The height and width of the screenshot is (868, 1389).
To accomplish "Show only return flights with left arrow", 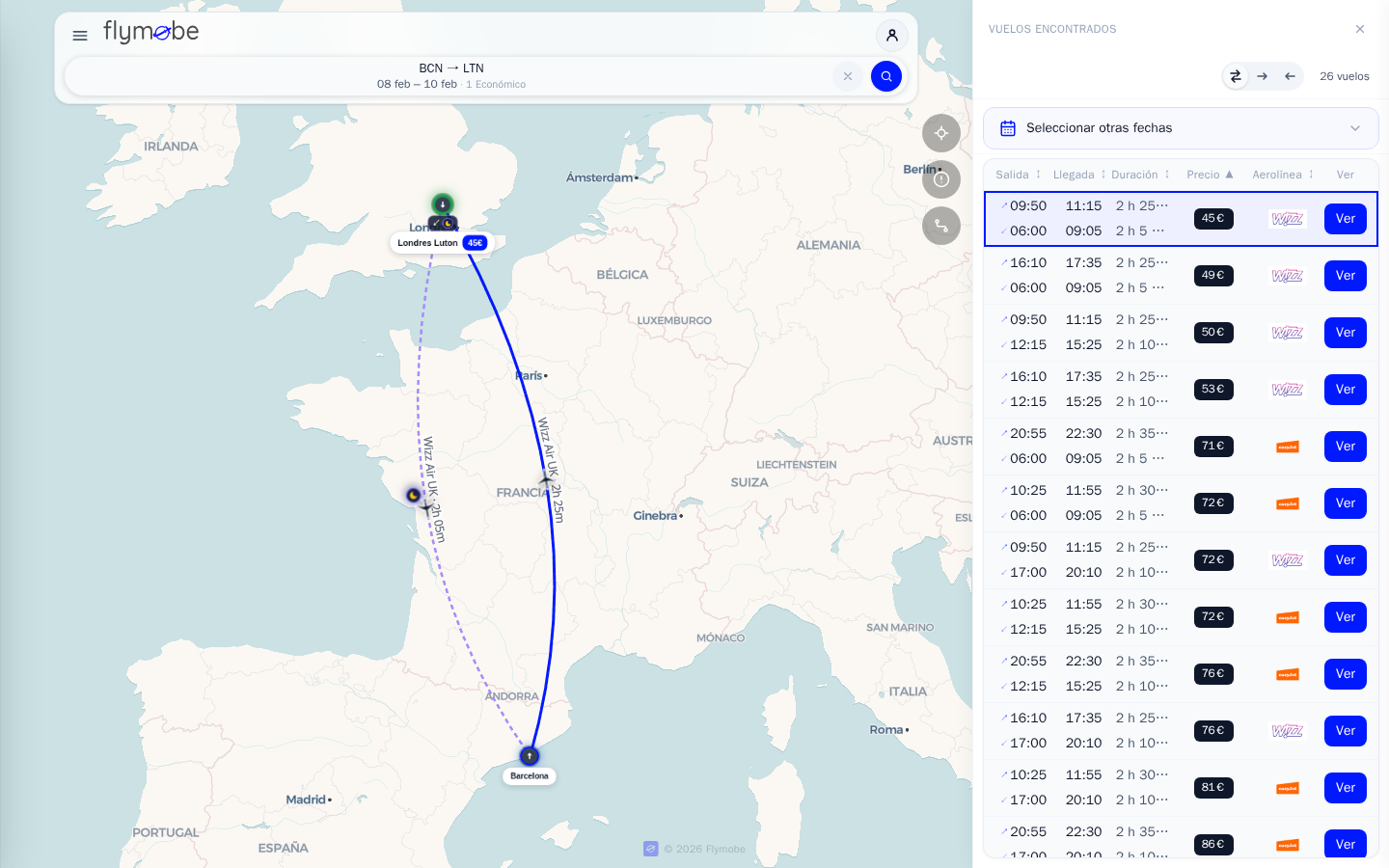I will 1290,76.
